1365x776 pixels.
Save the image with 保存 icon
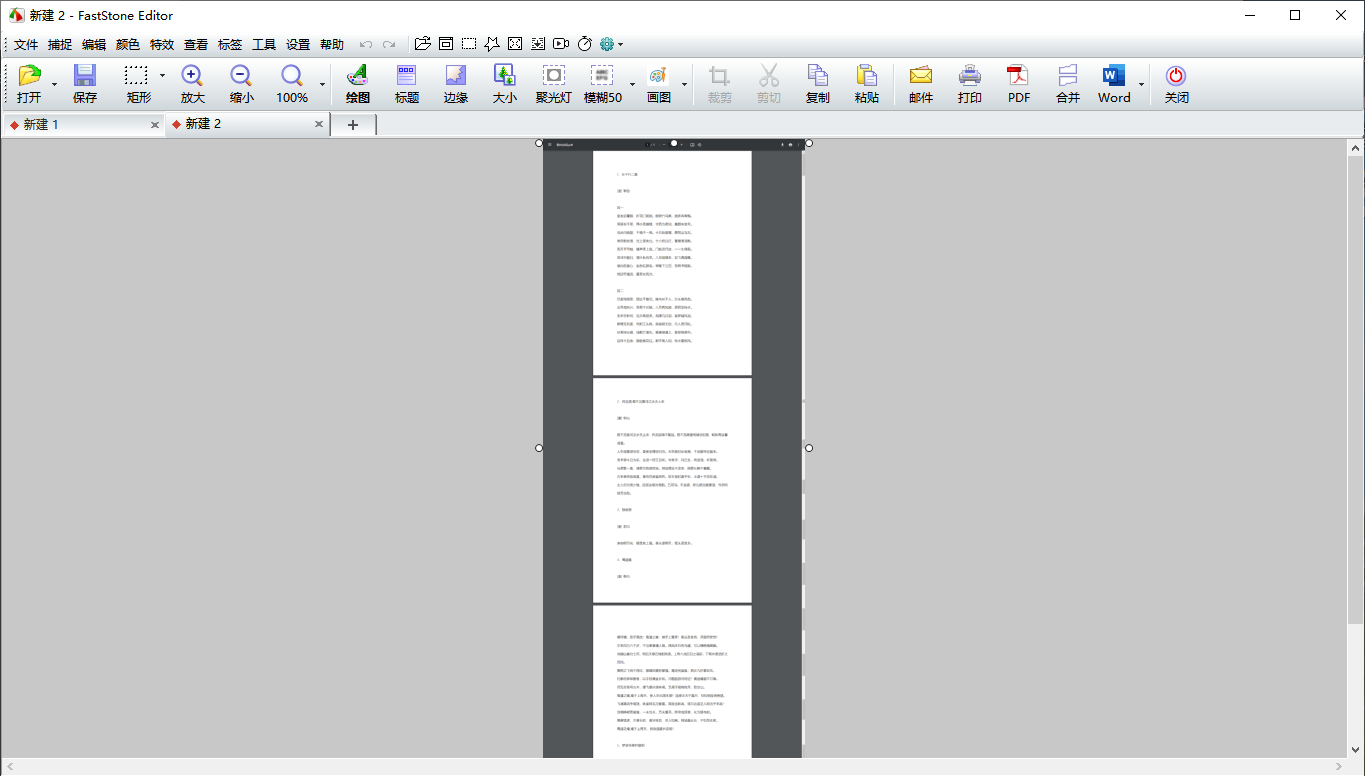tap(85, 85)
